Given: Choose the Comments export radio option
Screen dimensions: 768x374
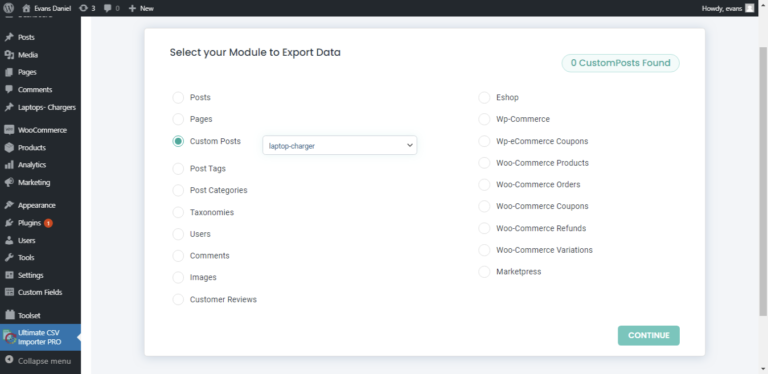Looking at the screenshot, I should click(178, 256).
